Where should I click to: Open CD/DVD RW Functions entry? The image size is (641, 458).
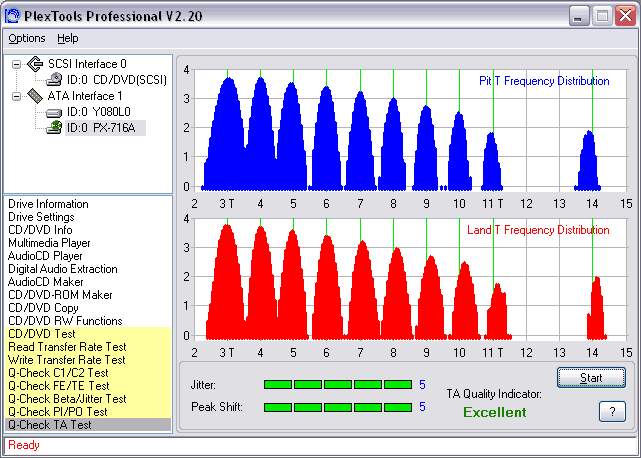point(65,321)
